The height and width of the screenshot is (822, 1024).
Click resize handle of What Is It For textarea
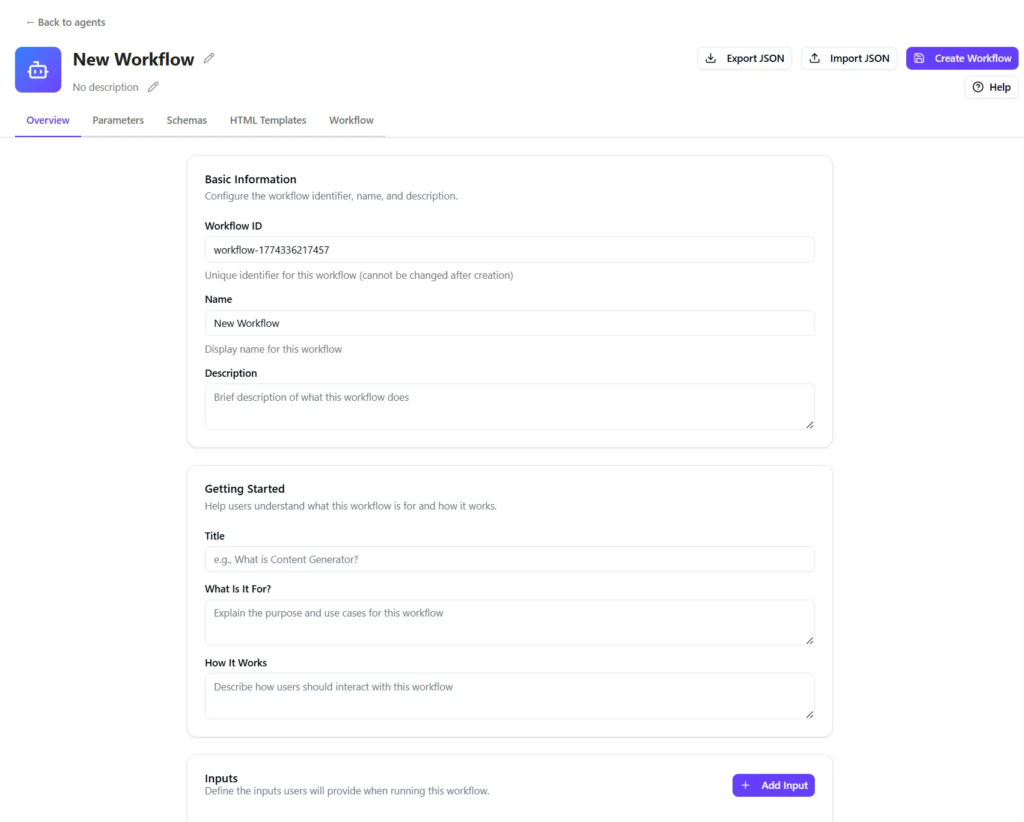[809, 640]
